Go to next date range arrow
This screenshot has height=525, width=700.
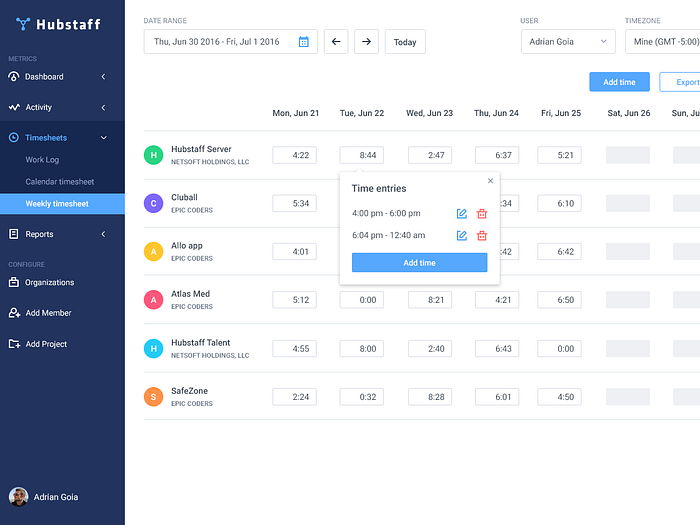(367, 42)
